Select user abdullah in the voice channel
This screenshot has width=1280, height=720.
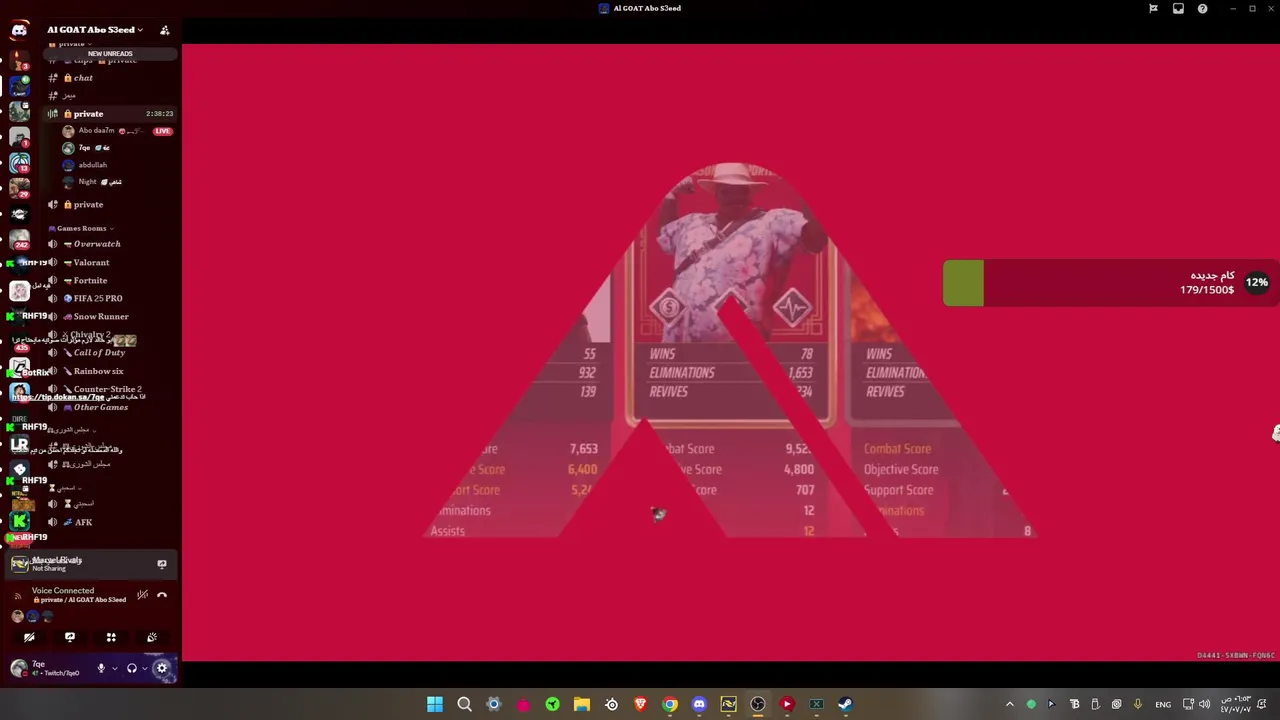(x=117, y=165)
